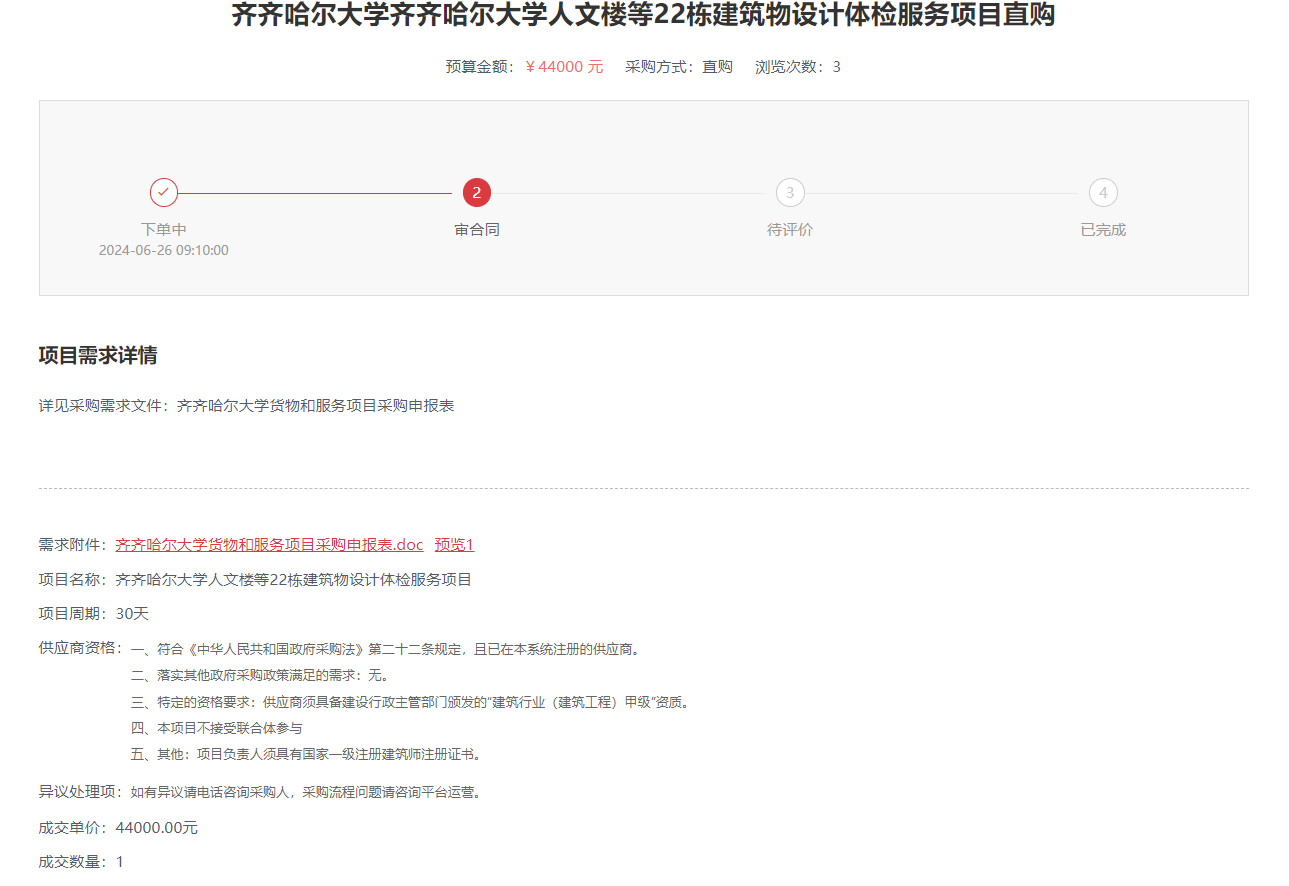Select the 审合同 step label
The image size is (1289, 886).
(477, 230)
